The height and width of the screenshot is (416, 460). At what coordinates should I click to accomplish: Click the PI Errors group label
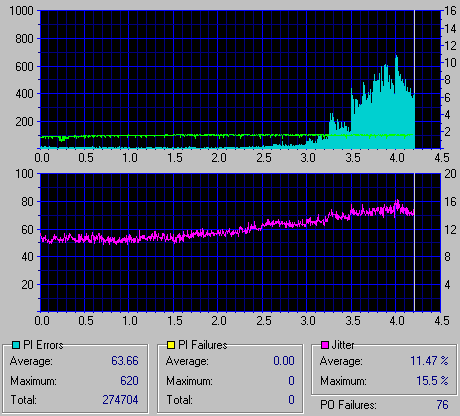pyautogui.click(x=43, y=345)
